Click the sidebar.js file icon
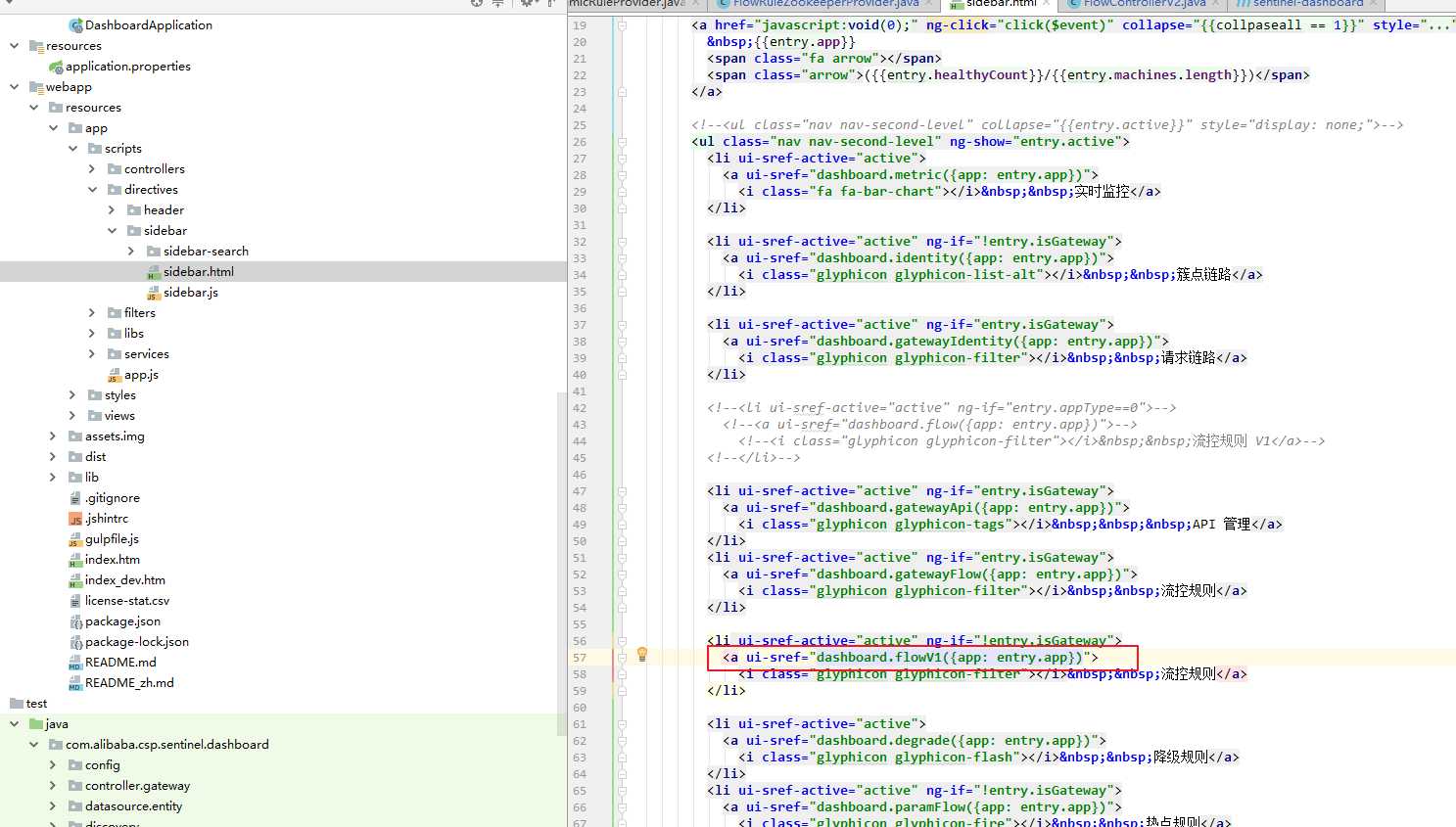Screen dimensions: 1456x827 (153, 293)
